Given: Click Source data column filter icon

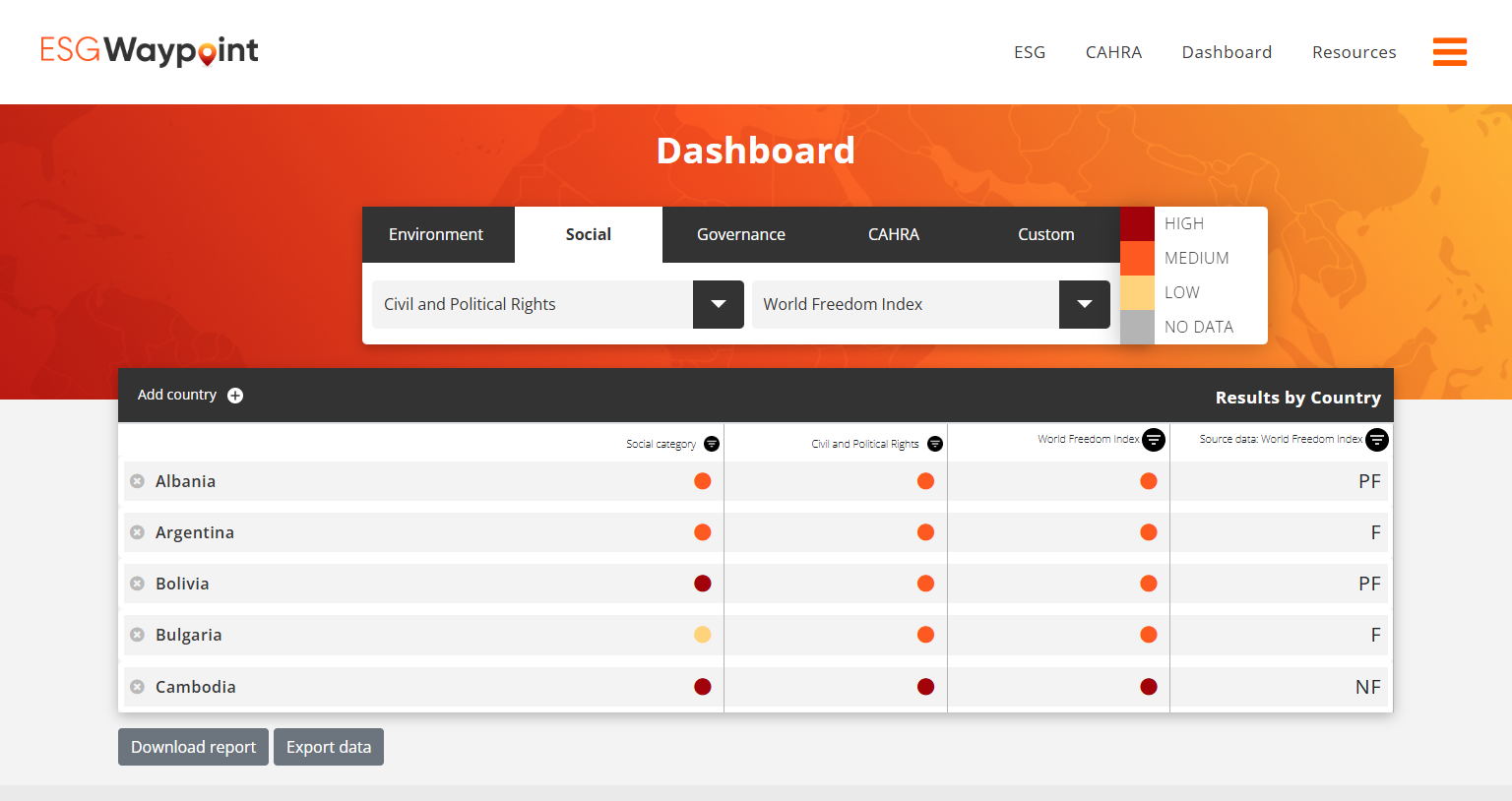Looking at the screenshot, I should (1377, 440).
